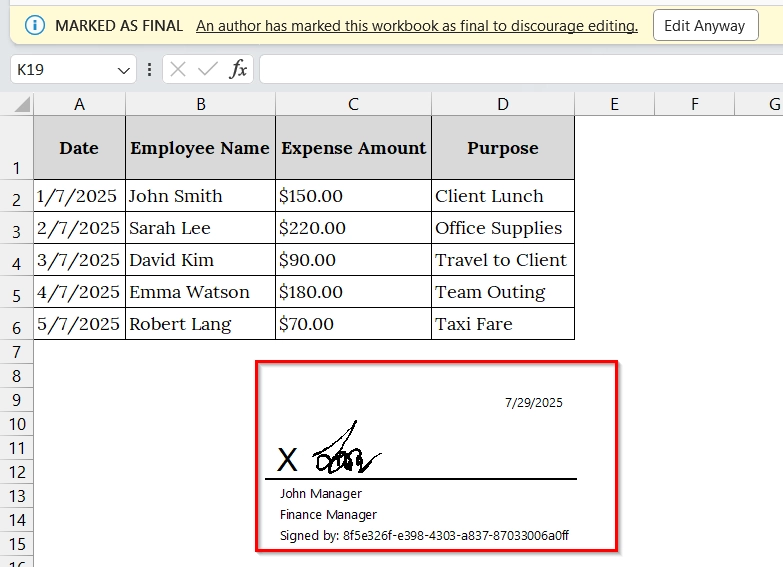This screenshot has width=783, height=567.
Task: Select row 5 header
Action: tap(16, 292)
